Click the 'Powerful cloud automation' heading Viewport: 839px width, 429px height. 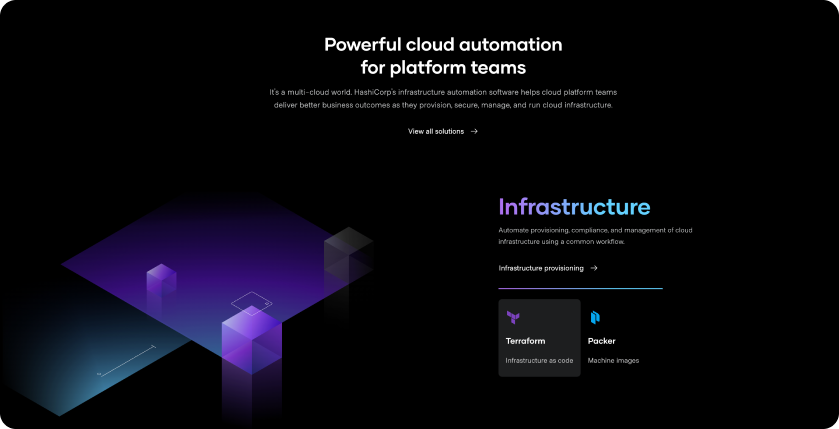(x=443, y=56)
